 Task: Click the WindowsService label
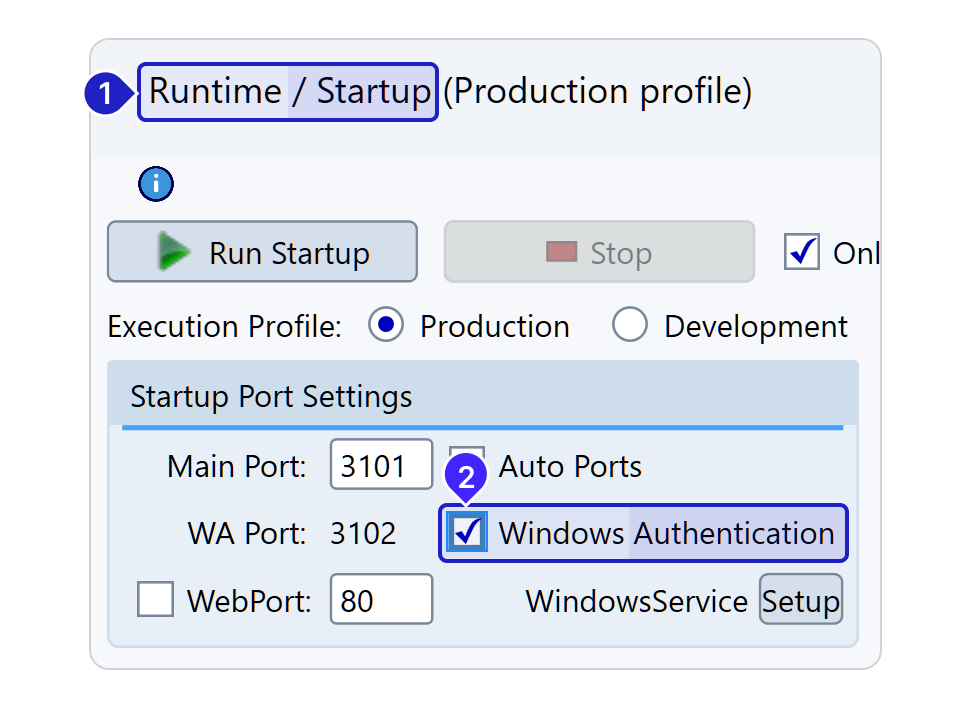(x=637, y=600)
